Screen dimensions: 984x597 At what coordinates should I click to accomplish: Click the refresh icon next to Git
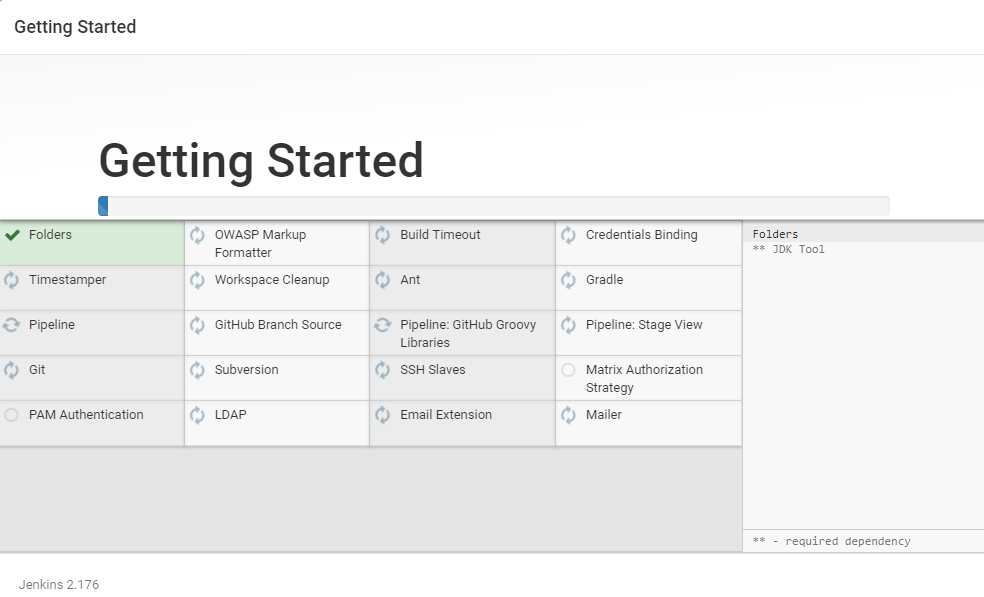tap(12, 370)
